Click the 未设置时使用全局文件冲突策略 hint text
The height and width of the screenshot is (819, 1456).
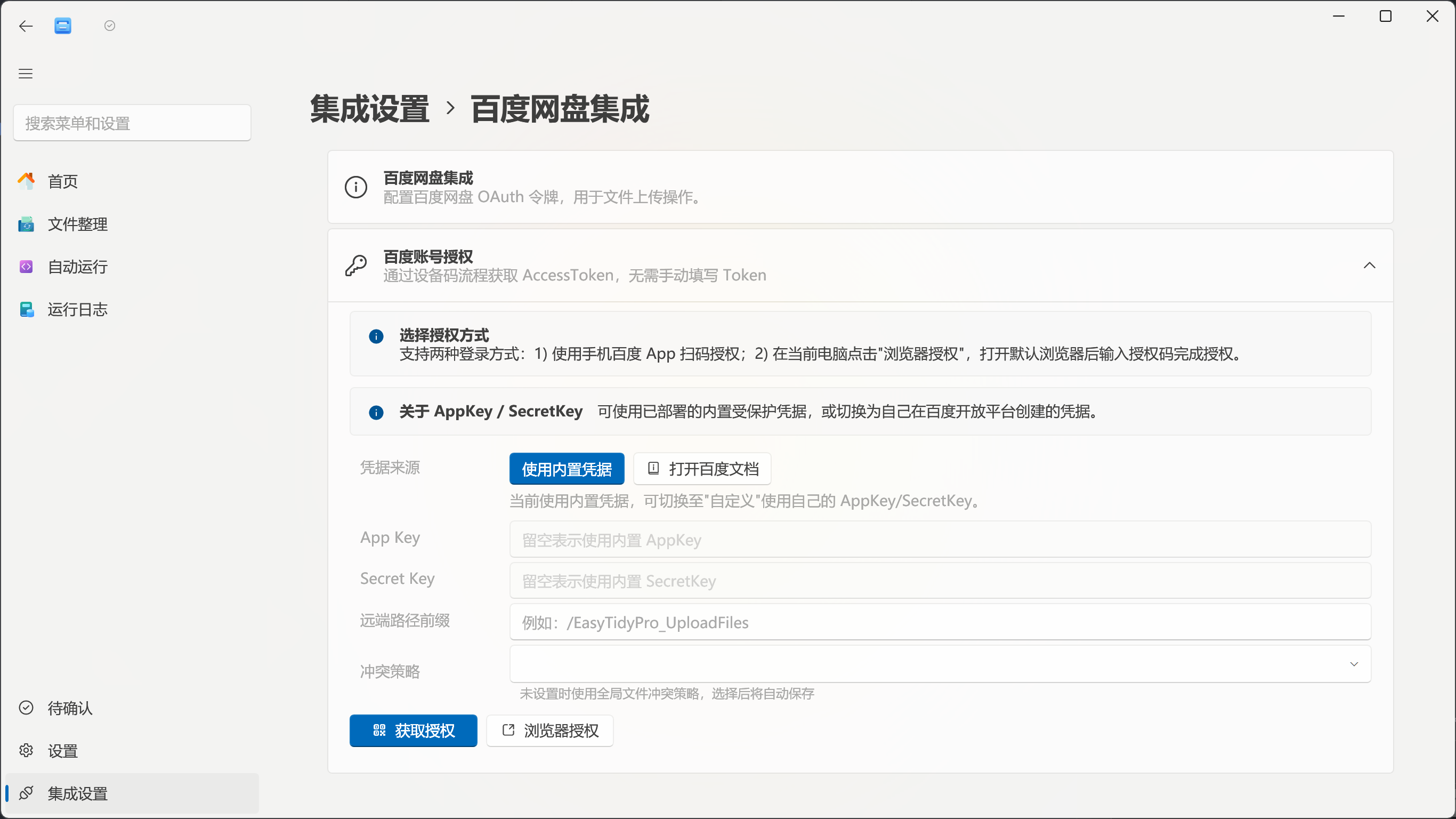click(667, 694)
